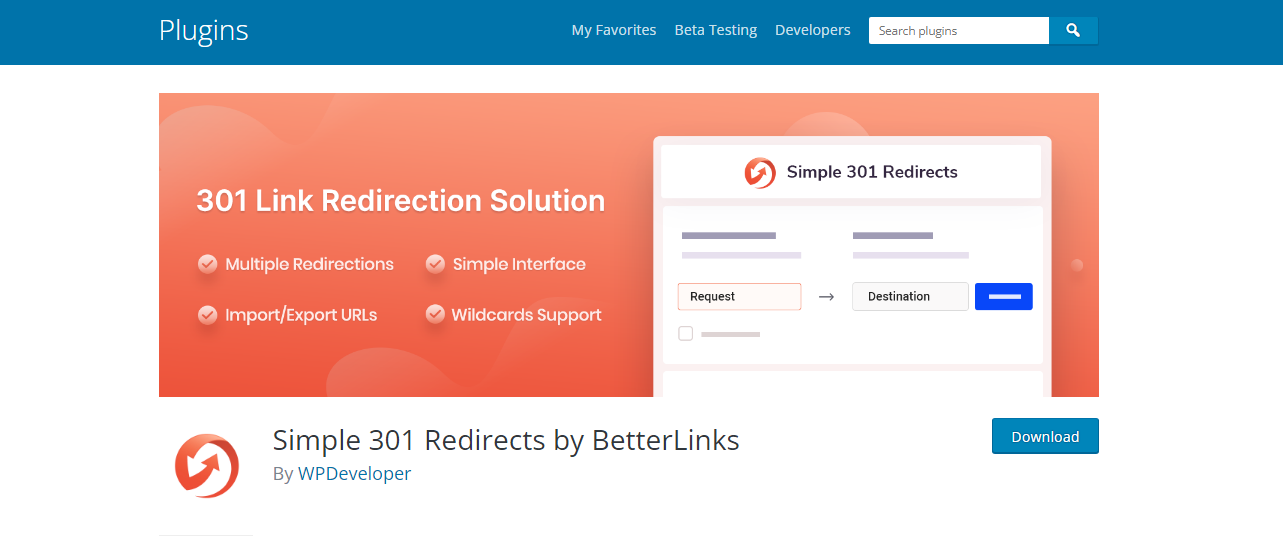Open the Developers page
The image size is (1283, 536).
(x=813, y=30)
